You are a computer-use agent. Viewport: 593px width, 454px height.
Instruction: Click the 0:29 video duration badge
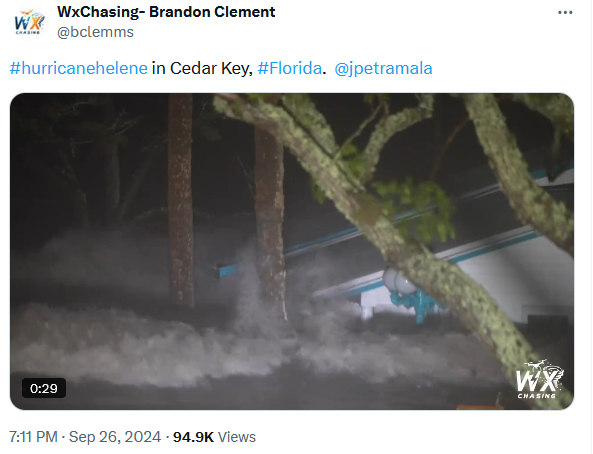point(44,388)
